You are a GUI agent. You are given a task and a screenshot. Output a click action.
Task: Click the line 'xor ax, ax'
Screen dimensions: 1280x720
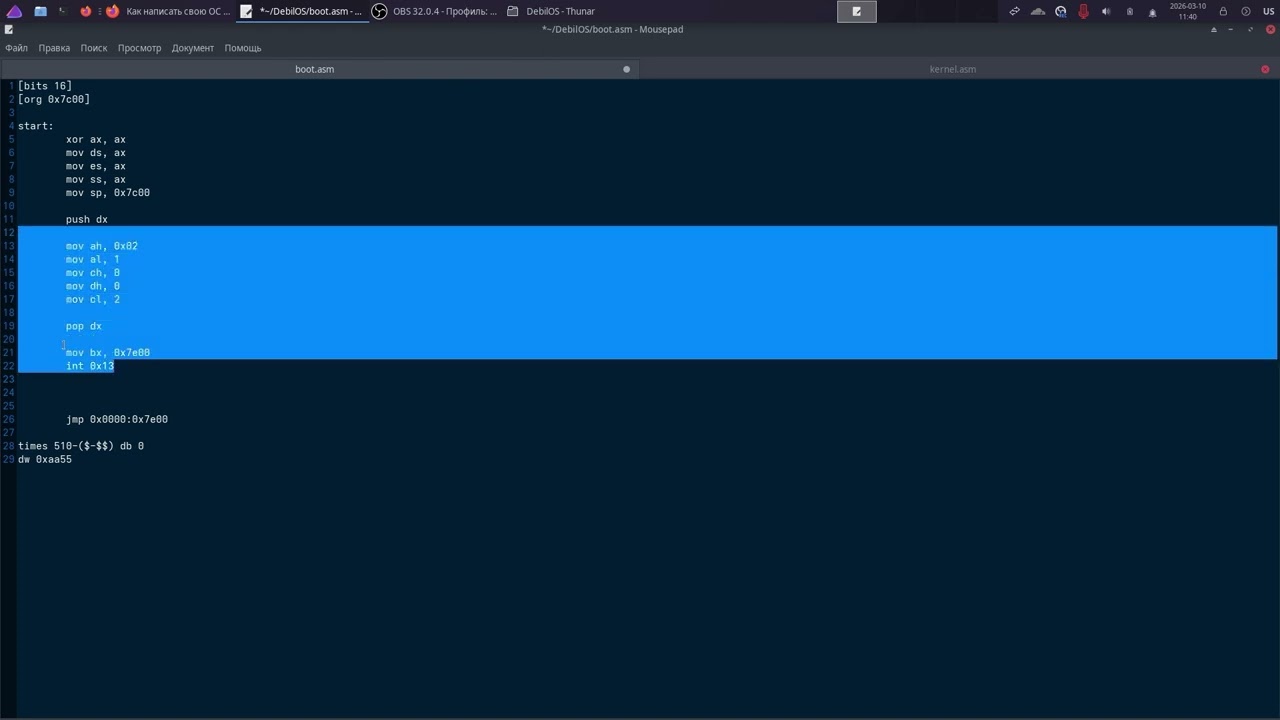pyautogui.click(x=96, y=139)
